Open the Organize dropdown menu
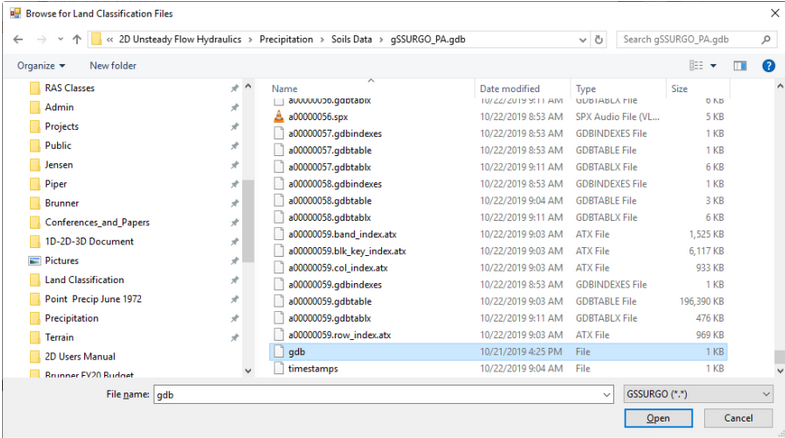 41,66
